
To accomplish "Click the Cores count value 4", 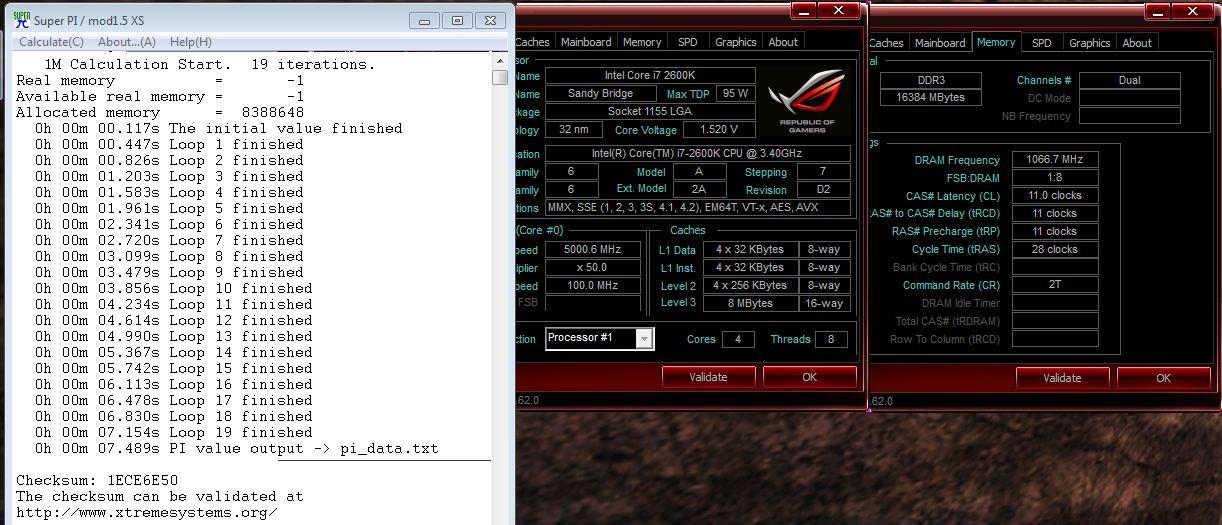I will click(738, 339).
